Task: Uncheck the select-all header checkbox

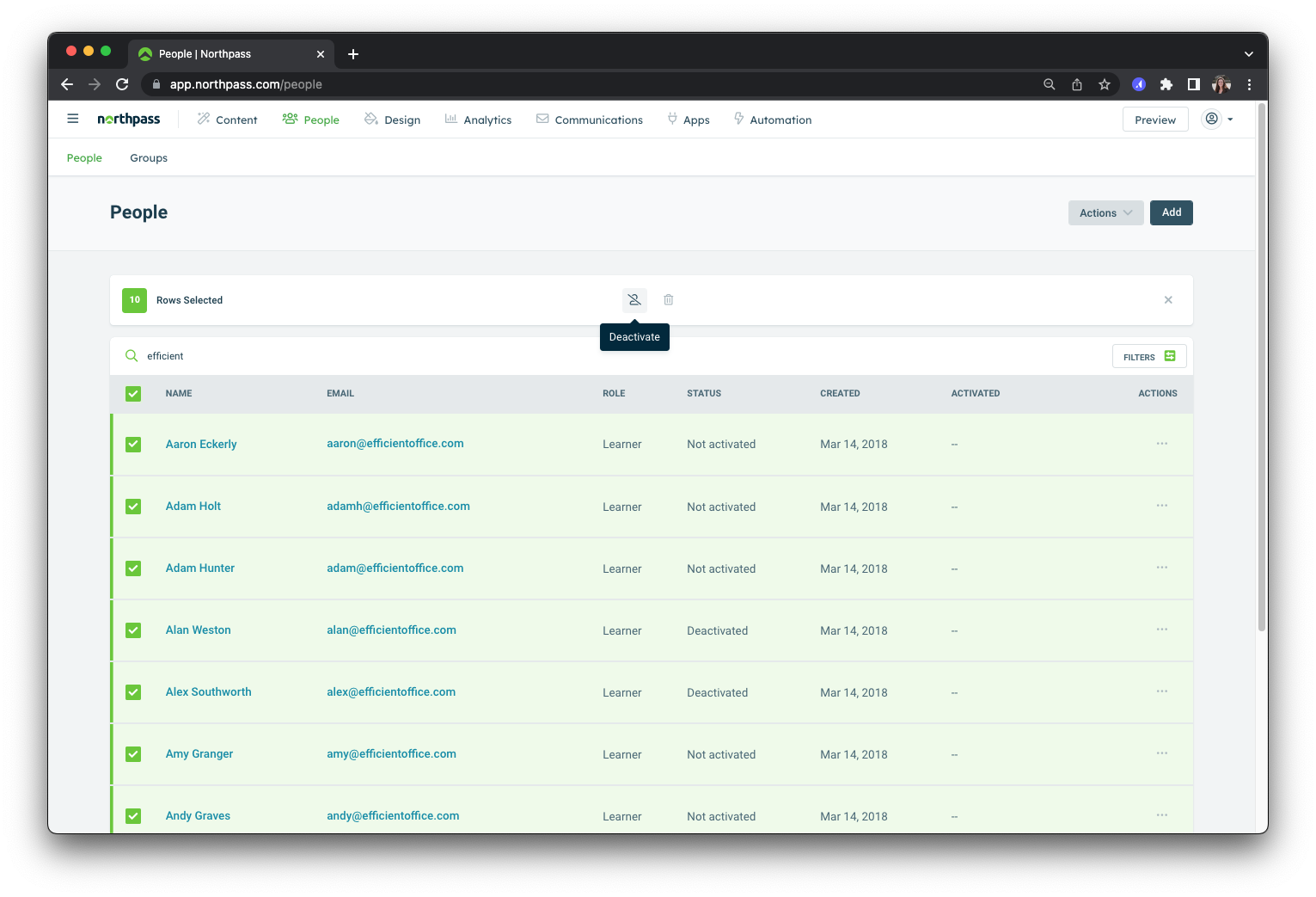Action: pyautogui.click(x=133, y=394)
